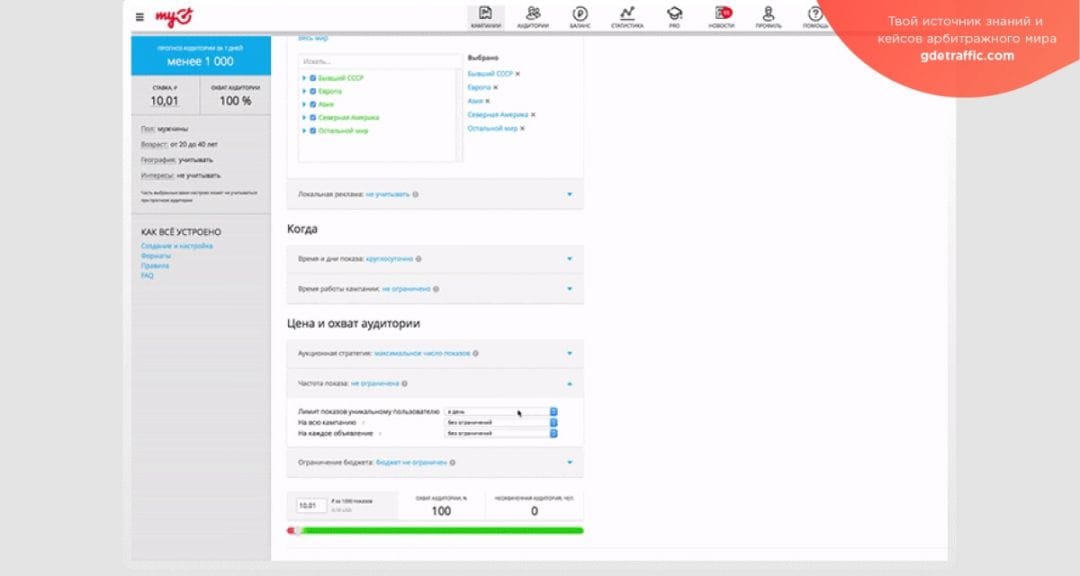Image resolution: width=1080 pixels, height=576 pixels.
Task: Open the Статистика chart icon
Action: [x=627, y=15]
